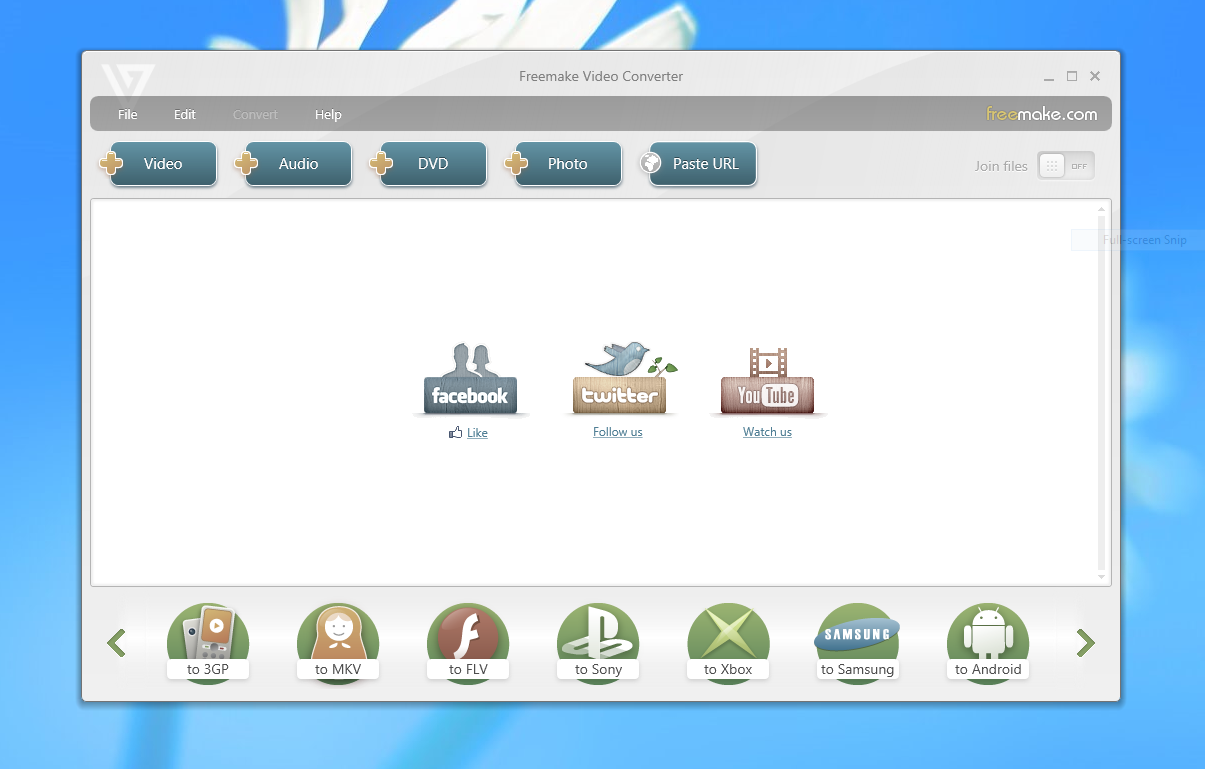Open the File menu
1205x769 pixels.
pyautogui.click(x=127, y=114)
